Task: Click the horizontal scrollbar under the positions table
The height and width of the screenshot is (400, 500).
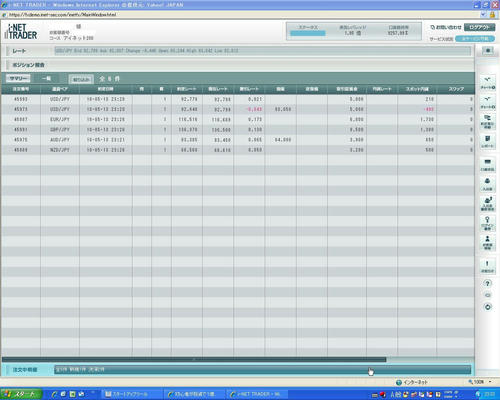Action: coord(194,360)
